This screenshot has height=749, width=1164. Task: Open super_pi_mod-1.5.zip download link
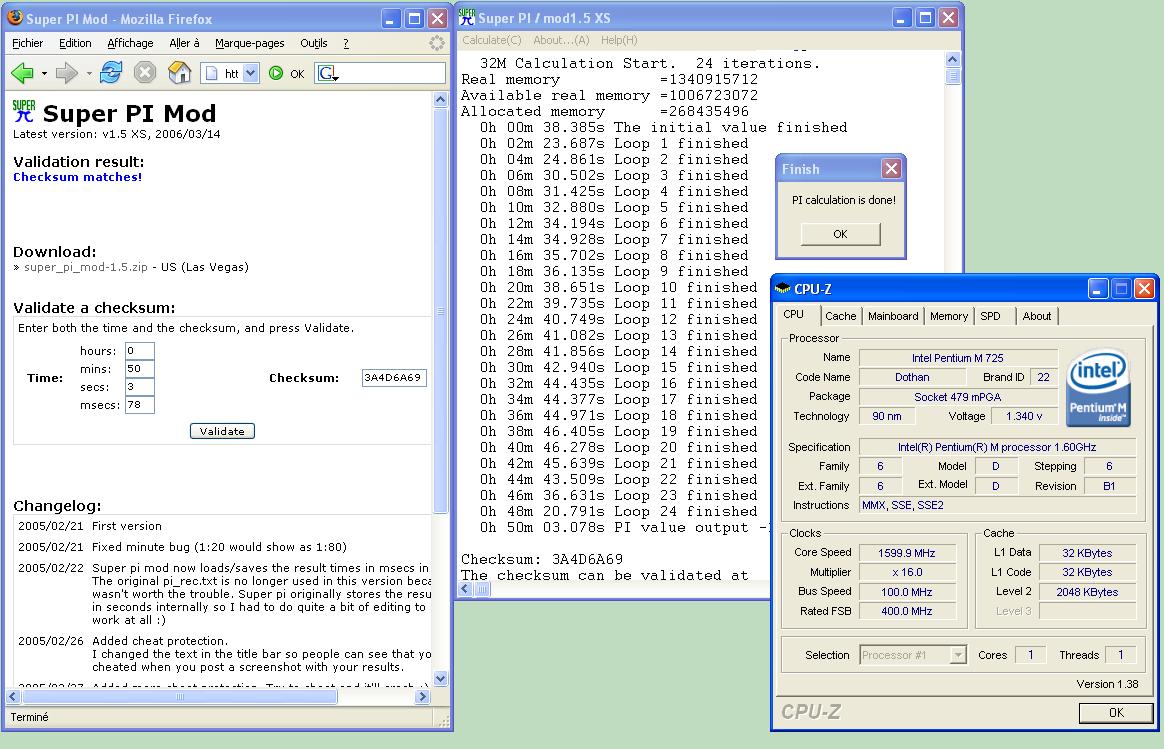[86, 267]
